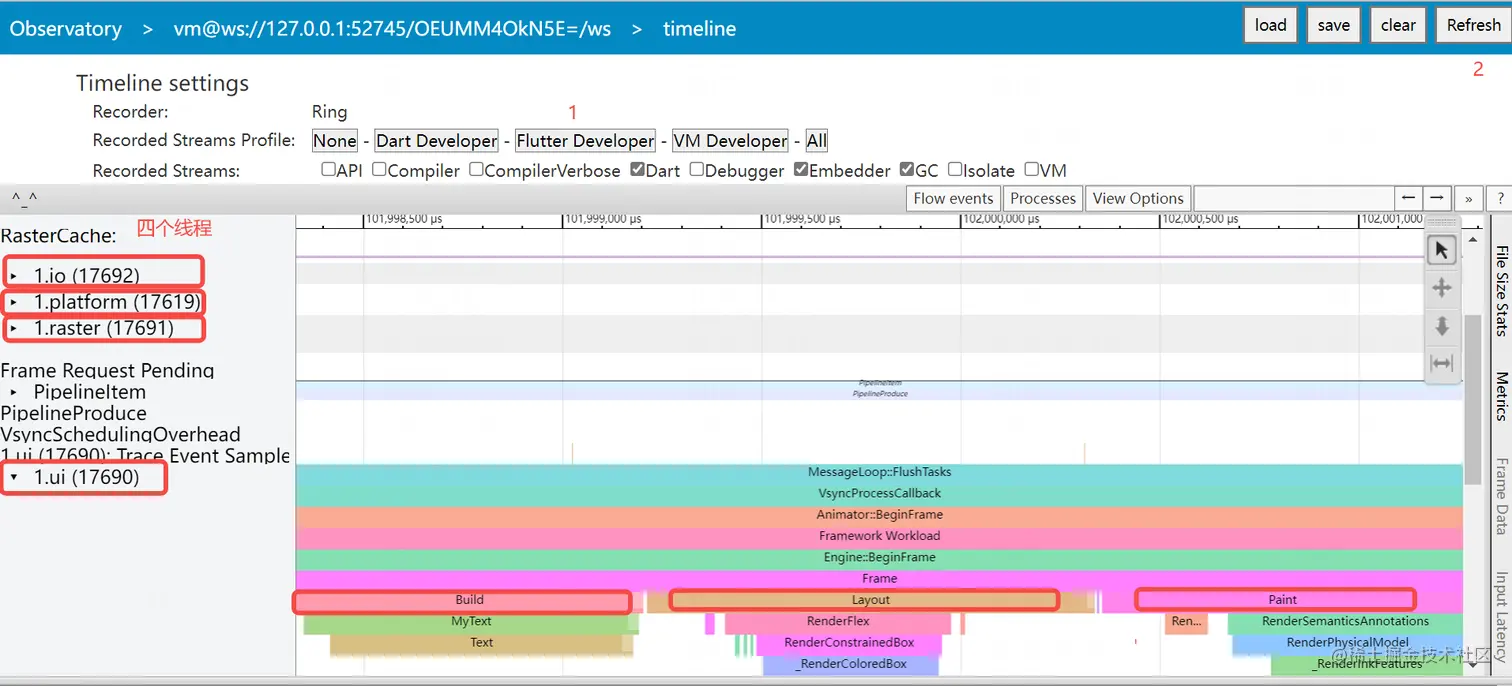The width and height of the screenshot is (1512, 686).
Task: Click the next result right arrow
Action: coord(1437,198)
